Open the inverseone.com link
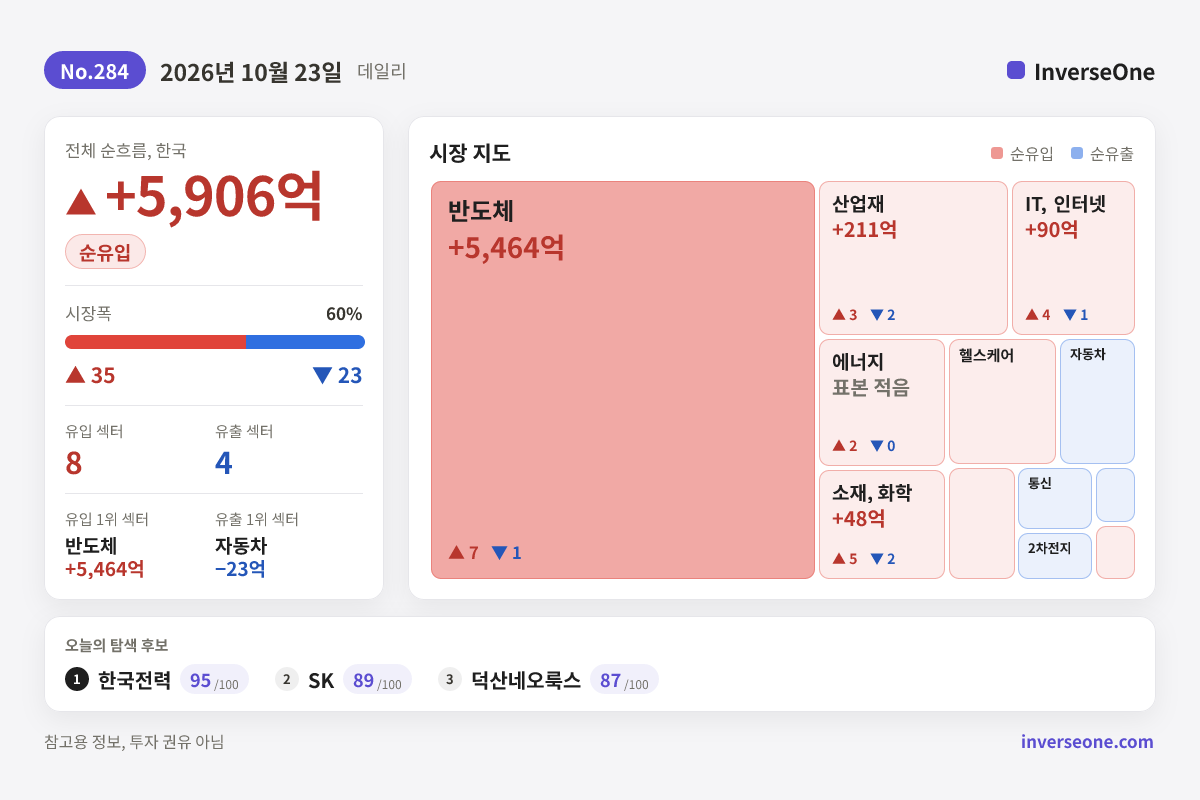 [1087, 742]
